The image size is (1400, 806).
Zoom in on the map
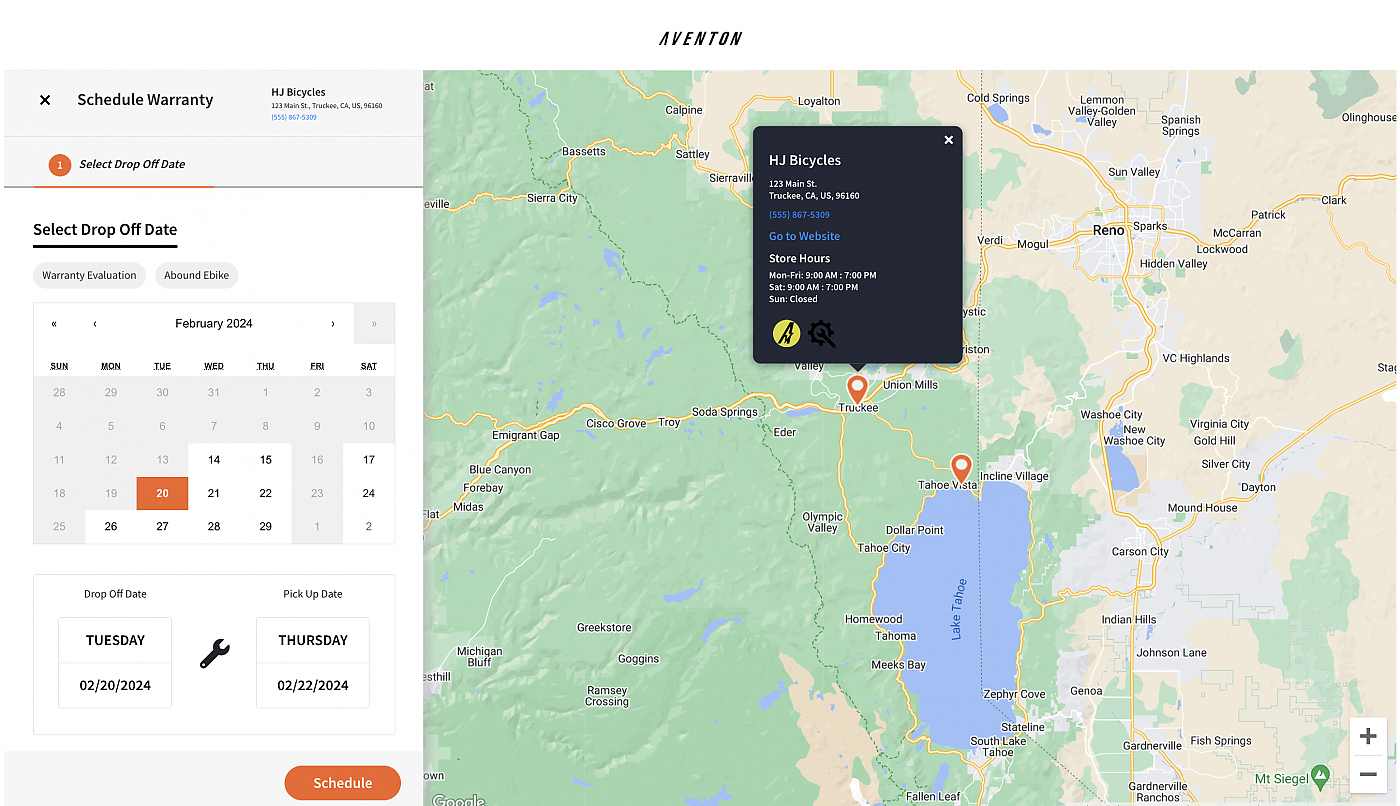(1368, 737)
